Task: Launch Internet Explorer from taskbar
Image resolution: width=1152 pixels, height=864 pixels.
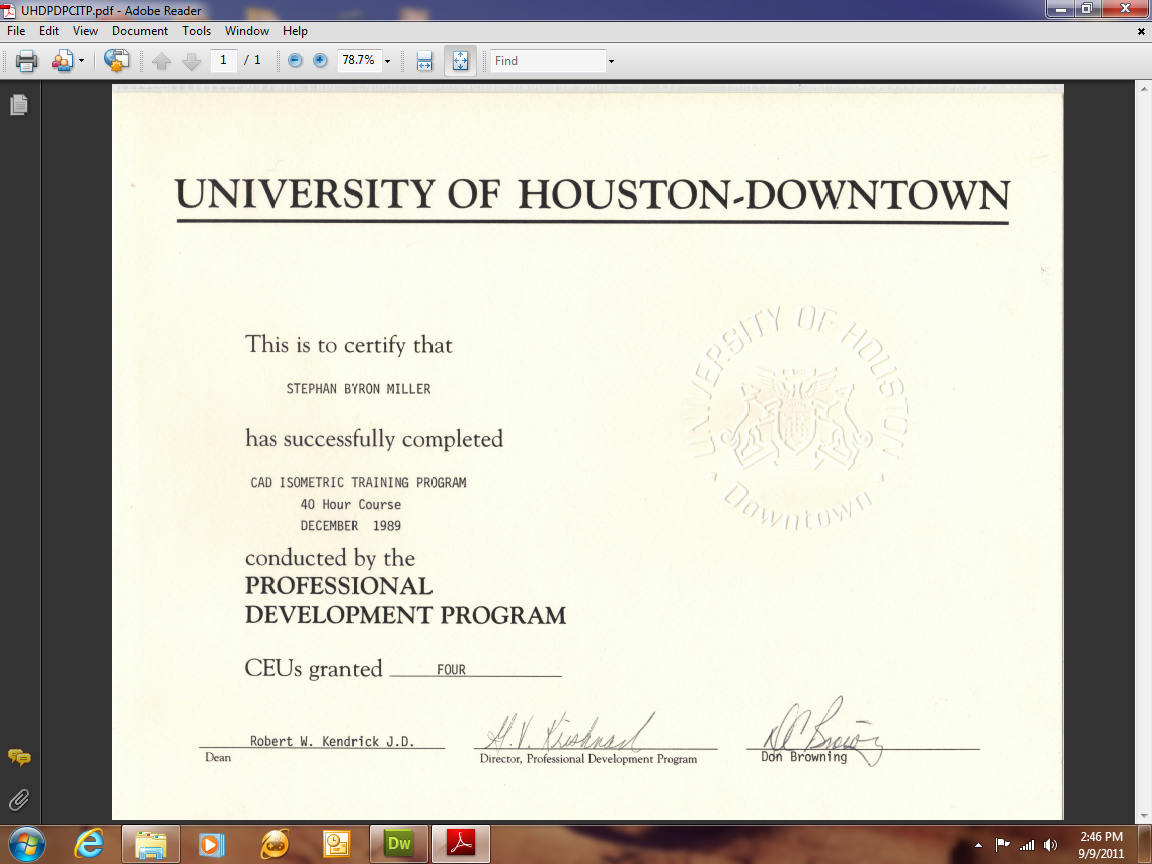Action: 89,844
